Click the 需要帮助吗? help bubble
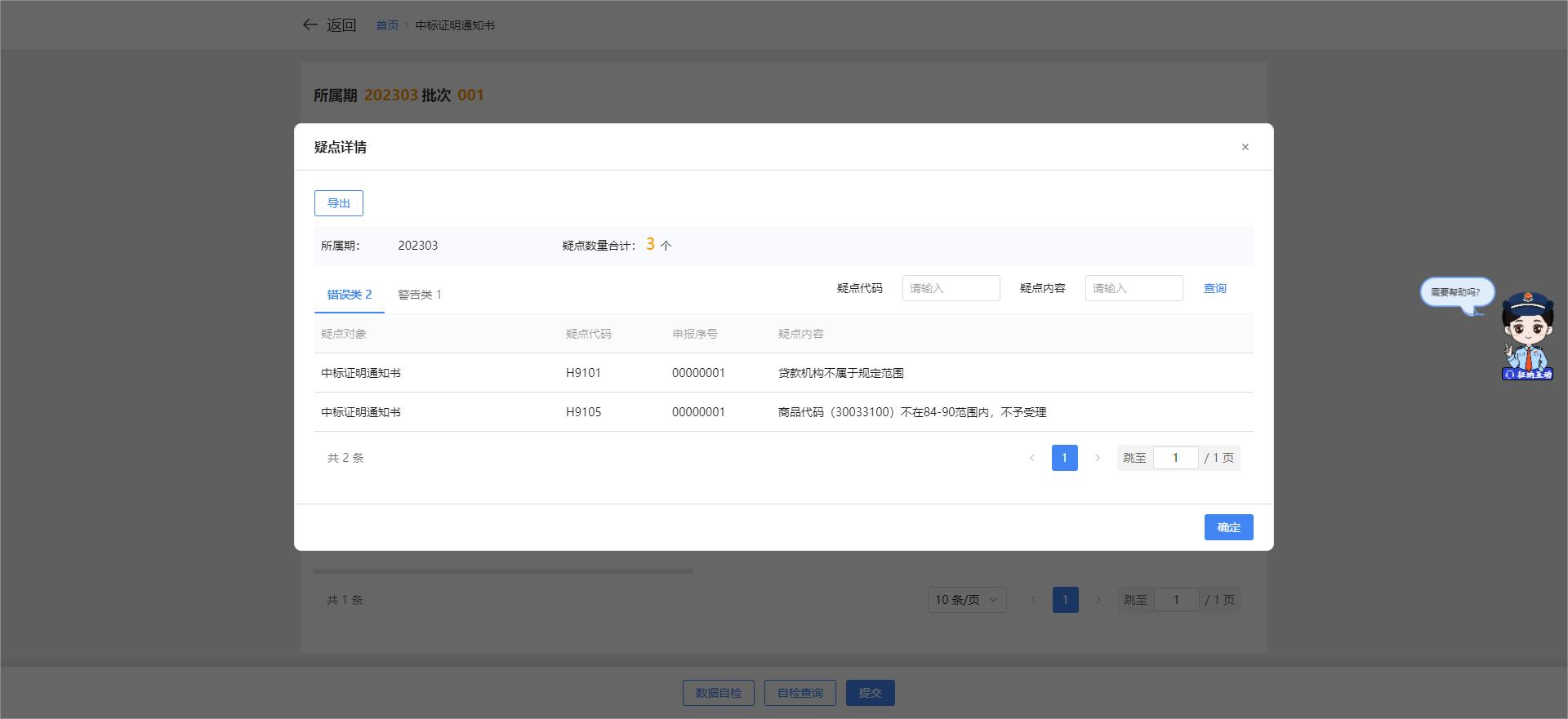1568x719 pixels. (1456, 292)
